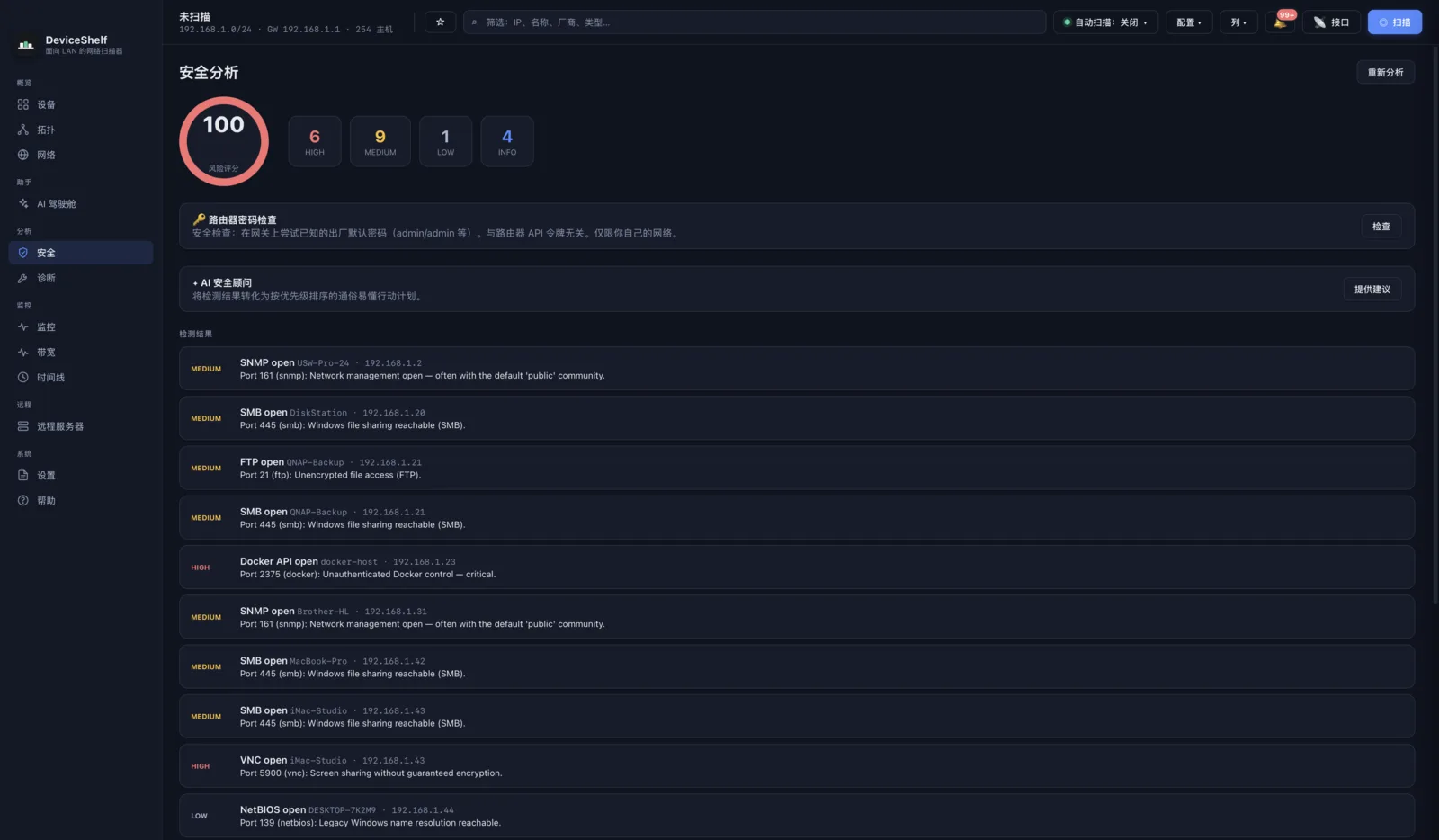
Task: Go to 帮助 in the sidebar
Action: pos(81,500)
